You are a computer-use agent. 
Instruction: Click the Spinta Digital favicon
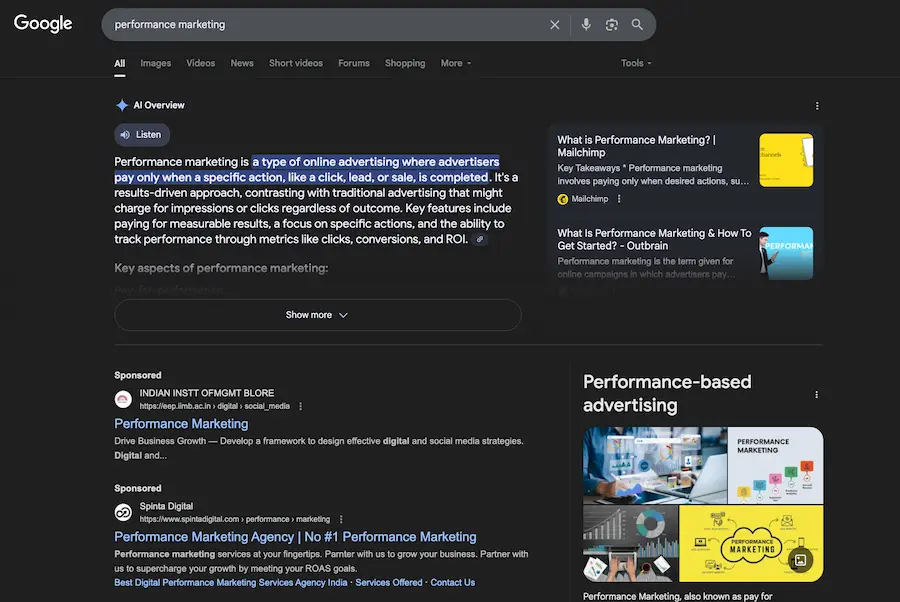123,512
